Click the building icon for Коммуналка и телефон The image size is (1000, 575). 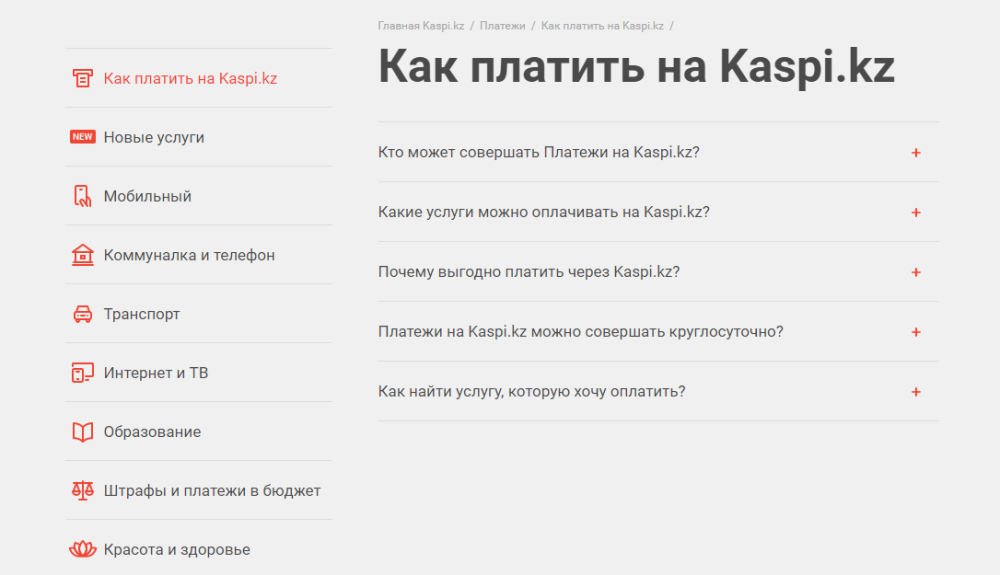click(x=82, y=255)
